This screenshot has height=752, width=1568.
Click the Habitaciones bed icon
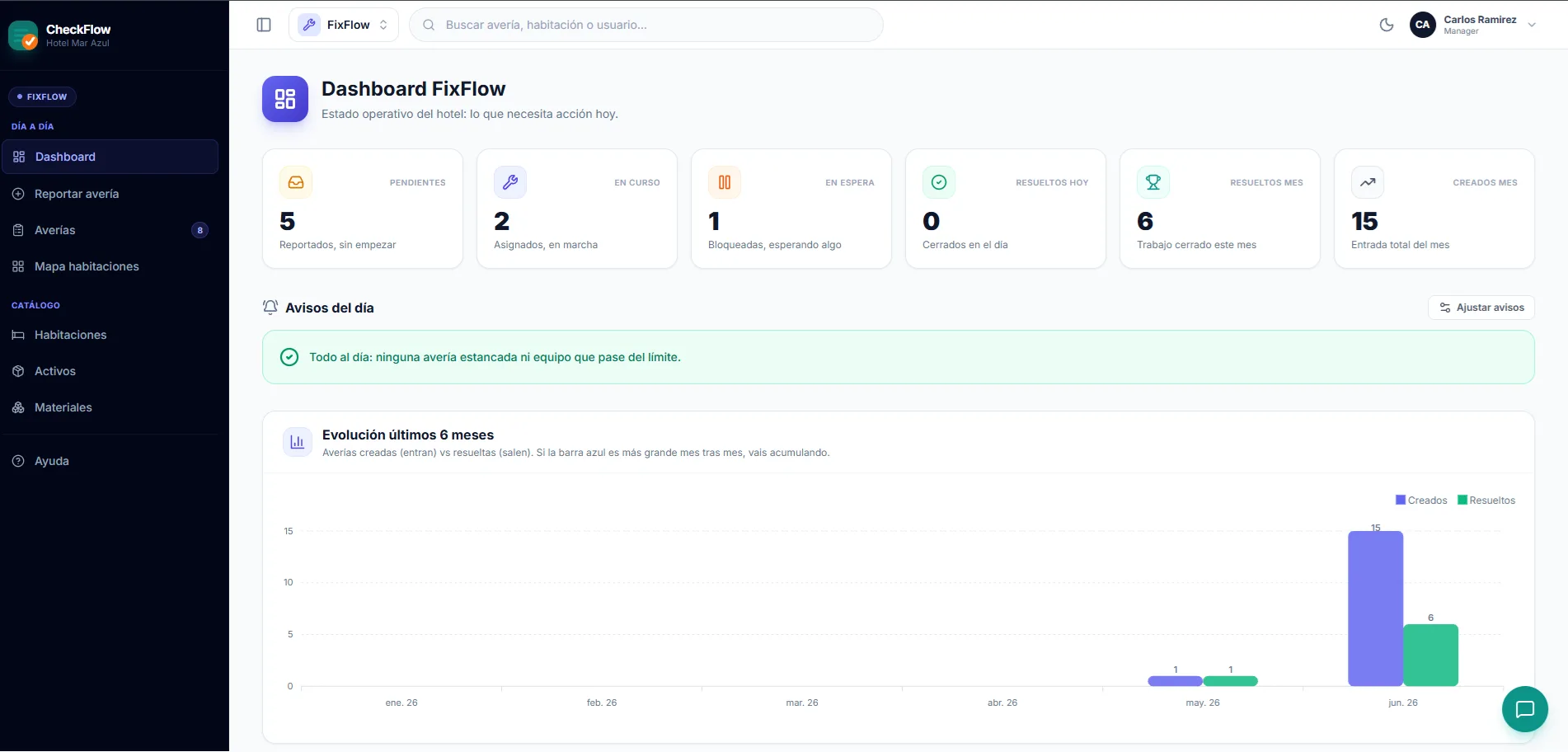[x=18, y=335]
